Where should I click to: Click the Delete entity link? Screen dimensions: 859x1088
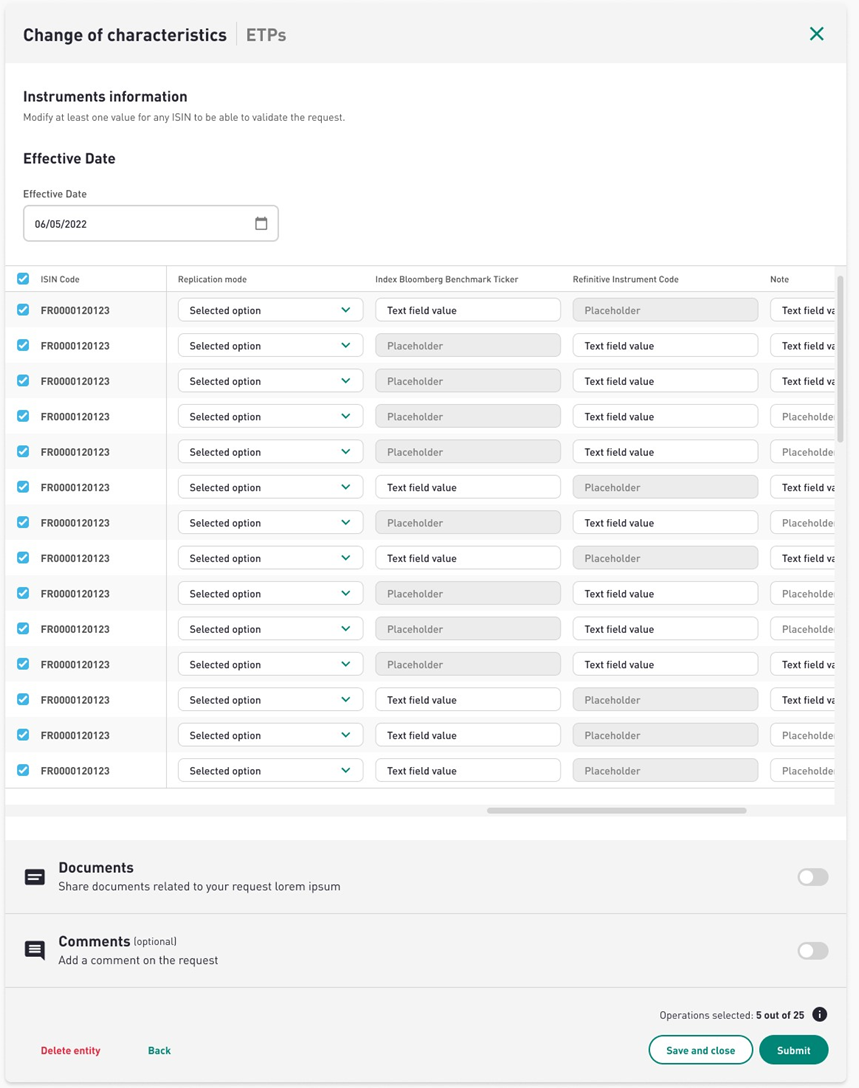[x=70, y=1051]
